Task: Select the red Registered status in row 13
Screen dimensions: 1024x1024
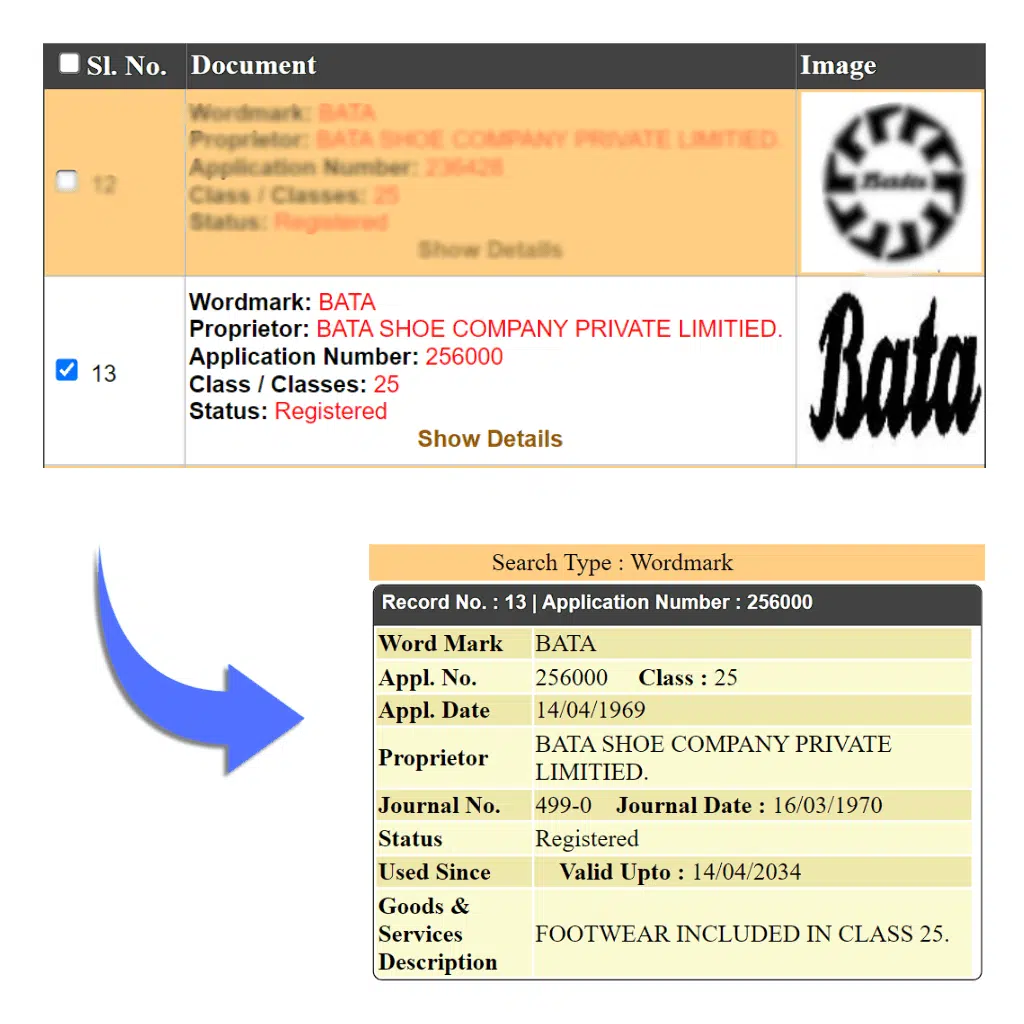Action: [x=330, y=411]
